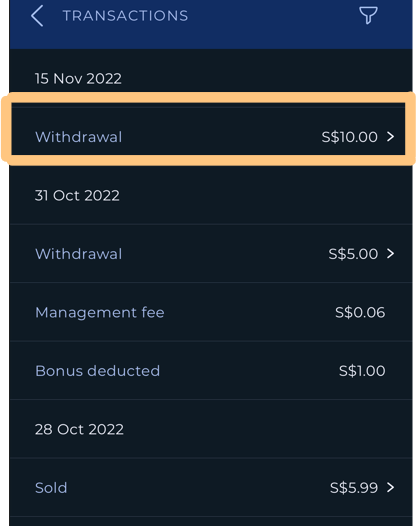
Task: Expand chevron beside S$10.00 withdrawal
Action: [x=390, y=137]
